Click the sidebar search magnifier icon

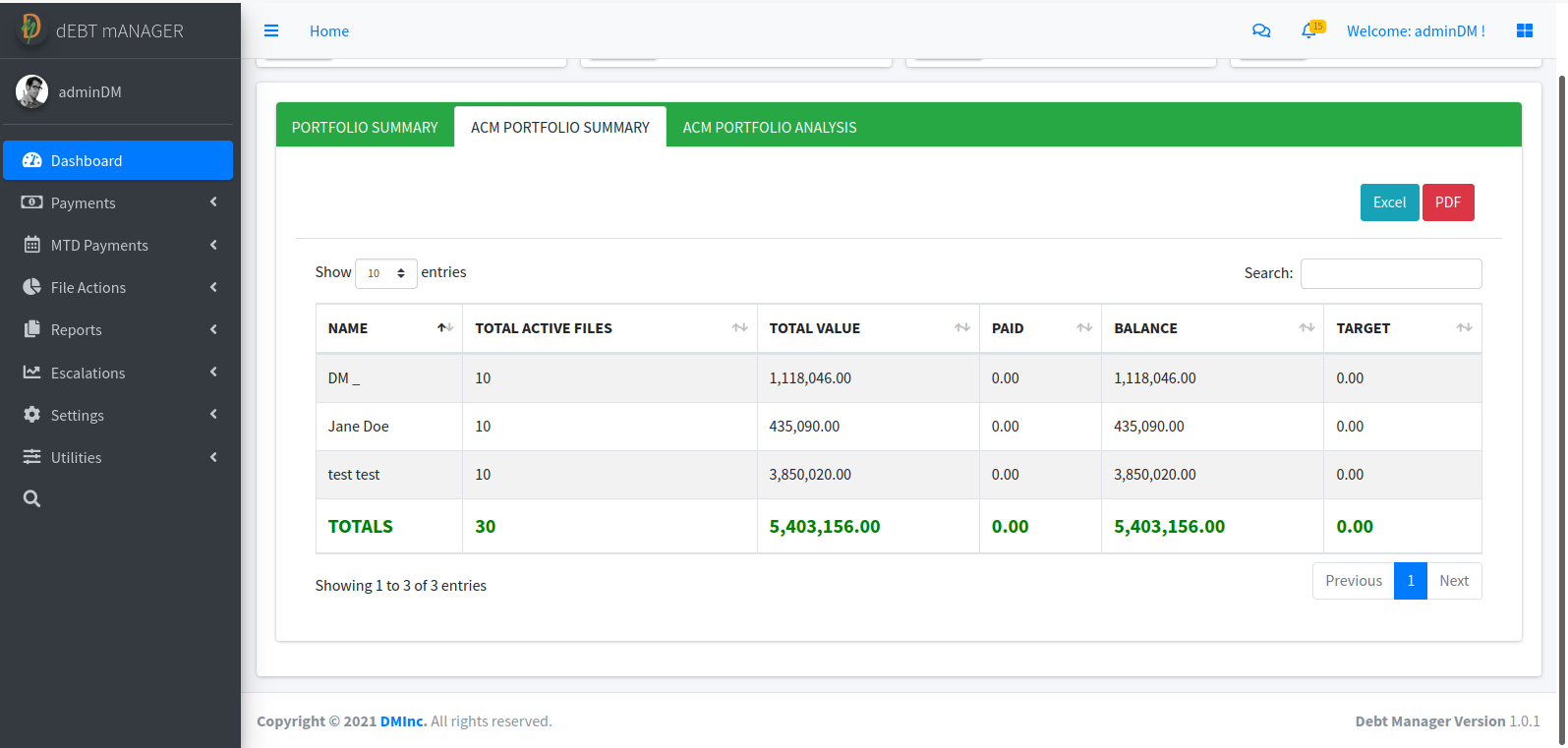[x=31, y=499]
